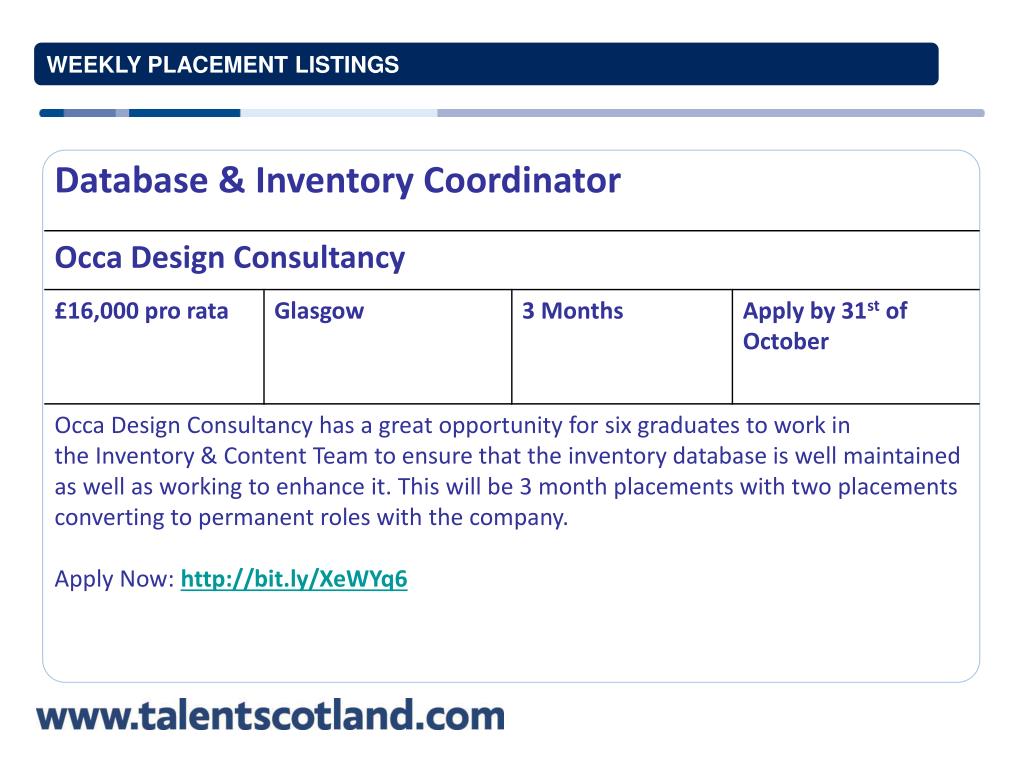Click the www.talentscotland.com website address
Image resolution: width=1024 pixels, height=768 pixels.
[x=270, y=716]
